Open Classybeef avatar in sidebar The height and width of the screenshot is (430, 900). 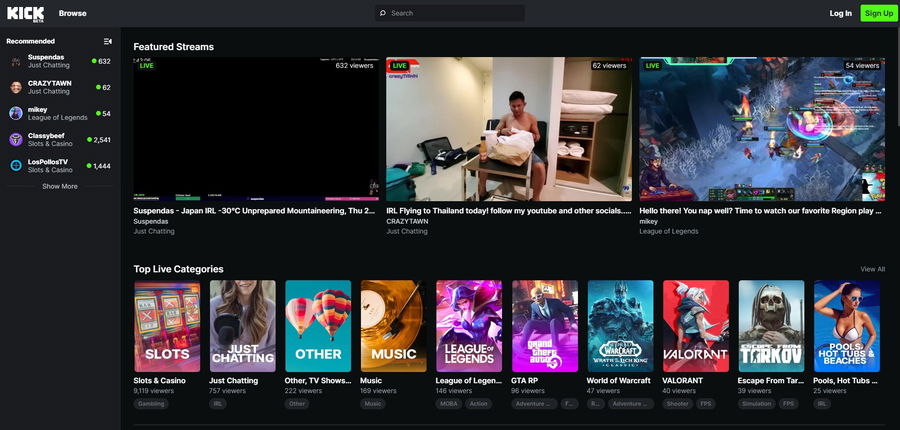[16, 139]
